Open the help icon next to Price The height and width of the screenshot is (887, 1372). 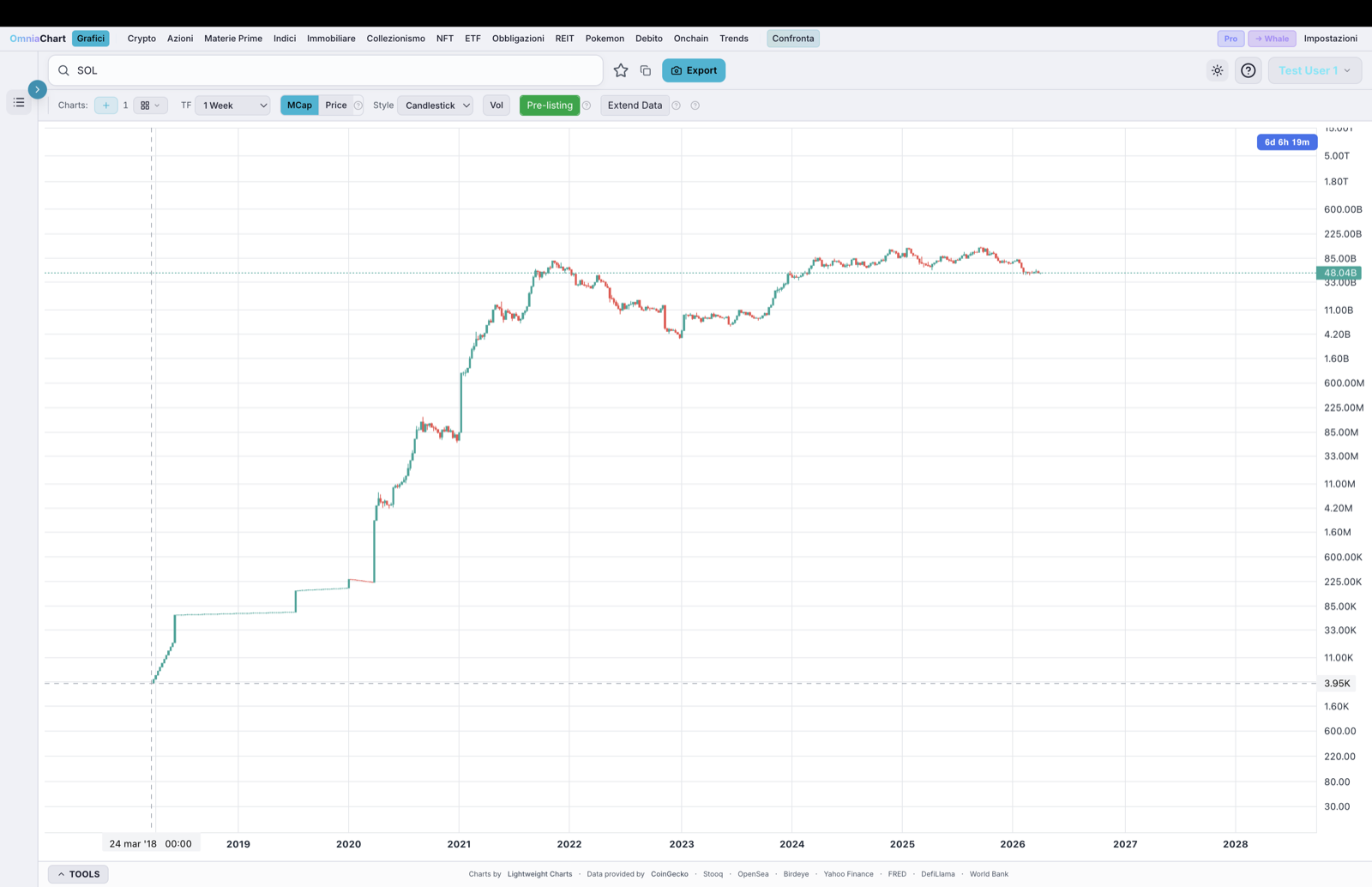click(358, 106)
